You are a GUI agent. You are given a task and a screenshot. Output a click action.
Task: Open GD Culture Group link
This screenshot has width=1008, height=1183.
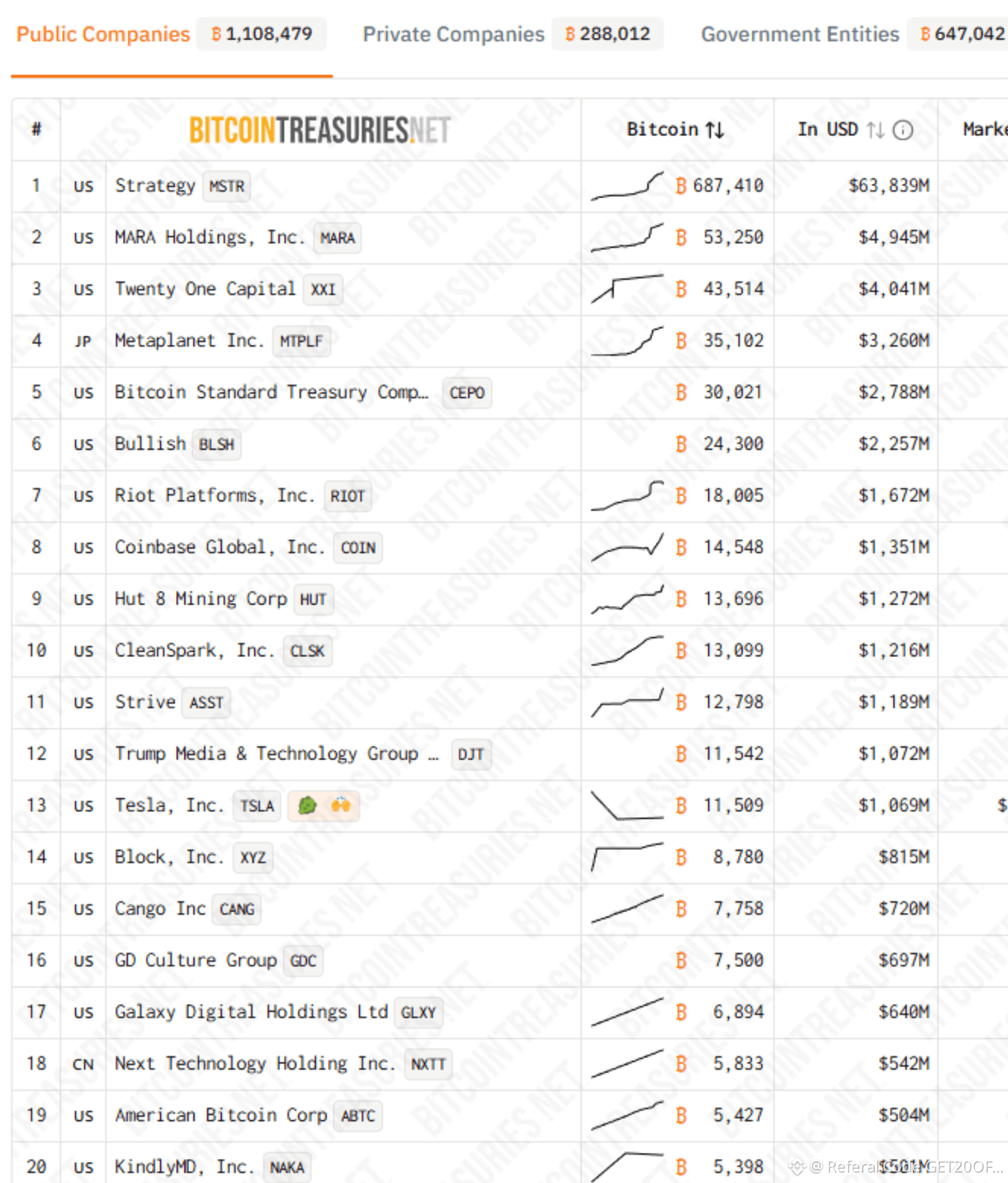pos(196,961)
